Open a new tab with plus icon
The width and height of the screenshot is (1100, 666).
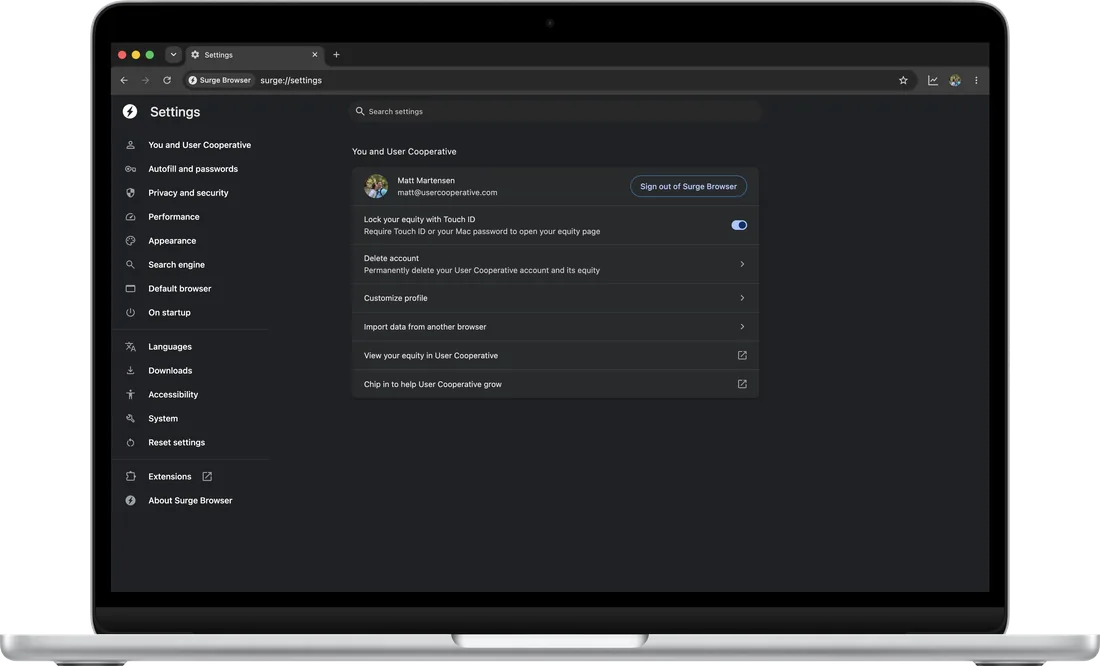pos(336,55)
